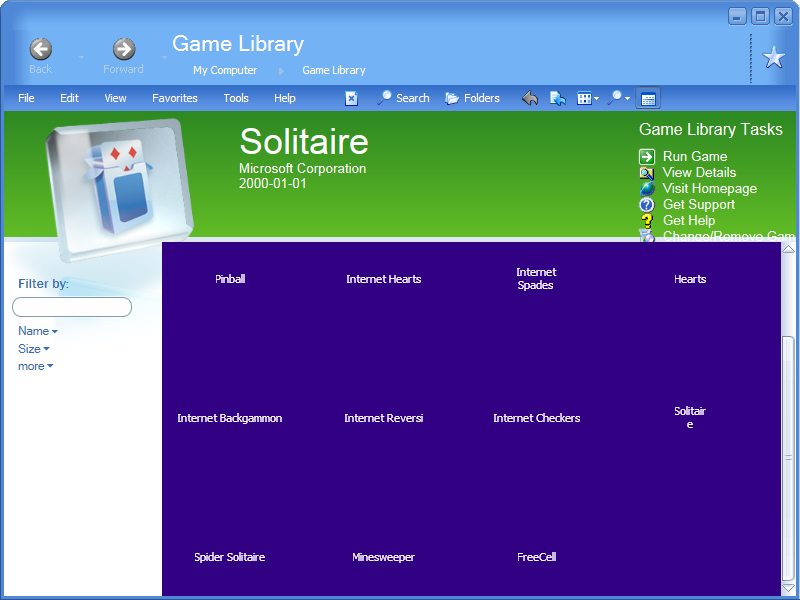This screenshot has height=600, width=800.
Task: Click the Search magnifier icon in the toolbar
Action: (383, 98)
